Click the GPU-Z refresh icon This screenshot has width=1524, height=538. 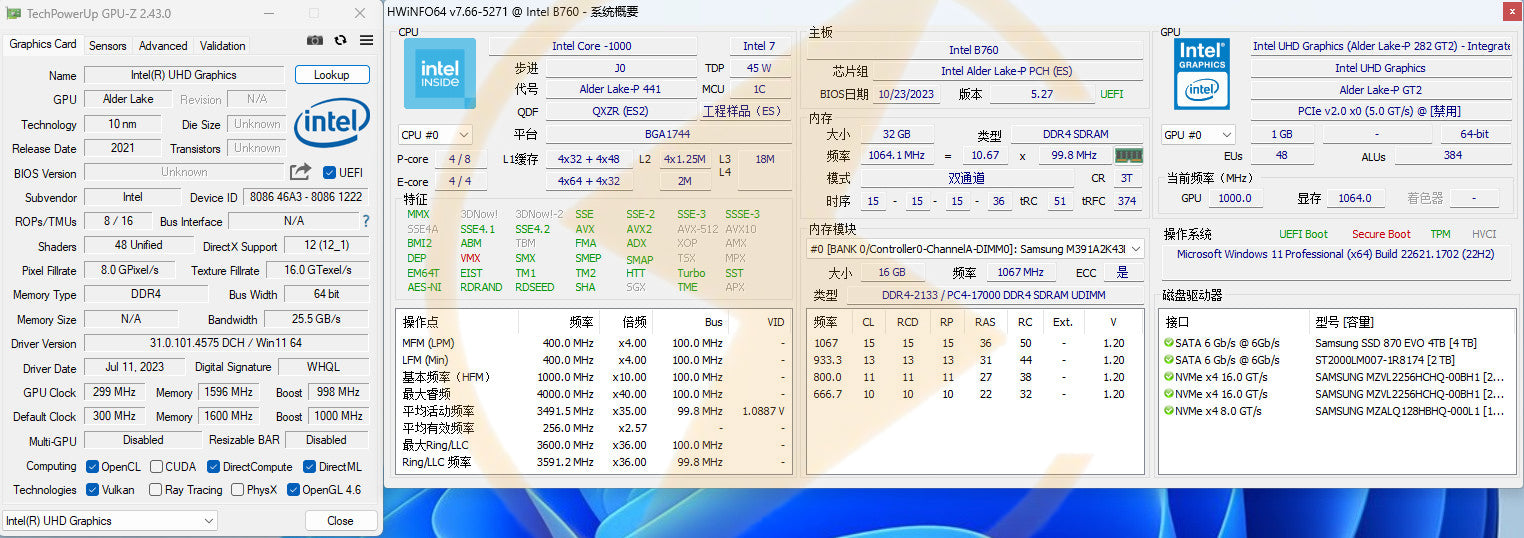(341, 40)
